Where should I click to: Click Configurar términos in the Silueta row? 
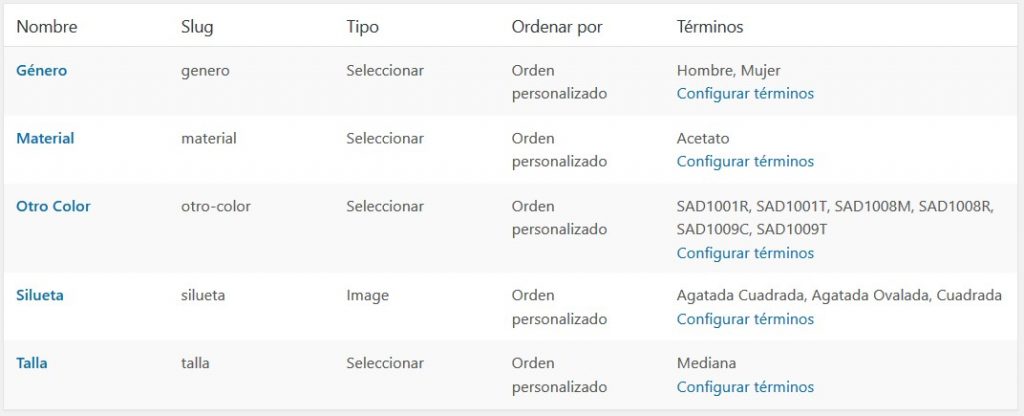point(745,319)
